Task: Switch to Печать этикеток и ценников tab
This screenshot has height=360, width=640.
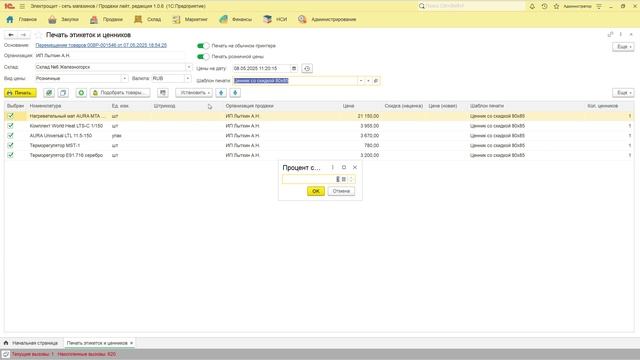Action: (97, 343)
